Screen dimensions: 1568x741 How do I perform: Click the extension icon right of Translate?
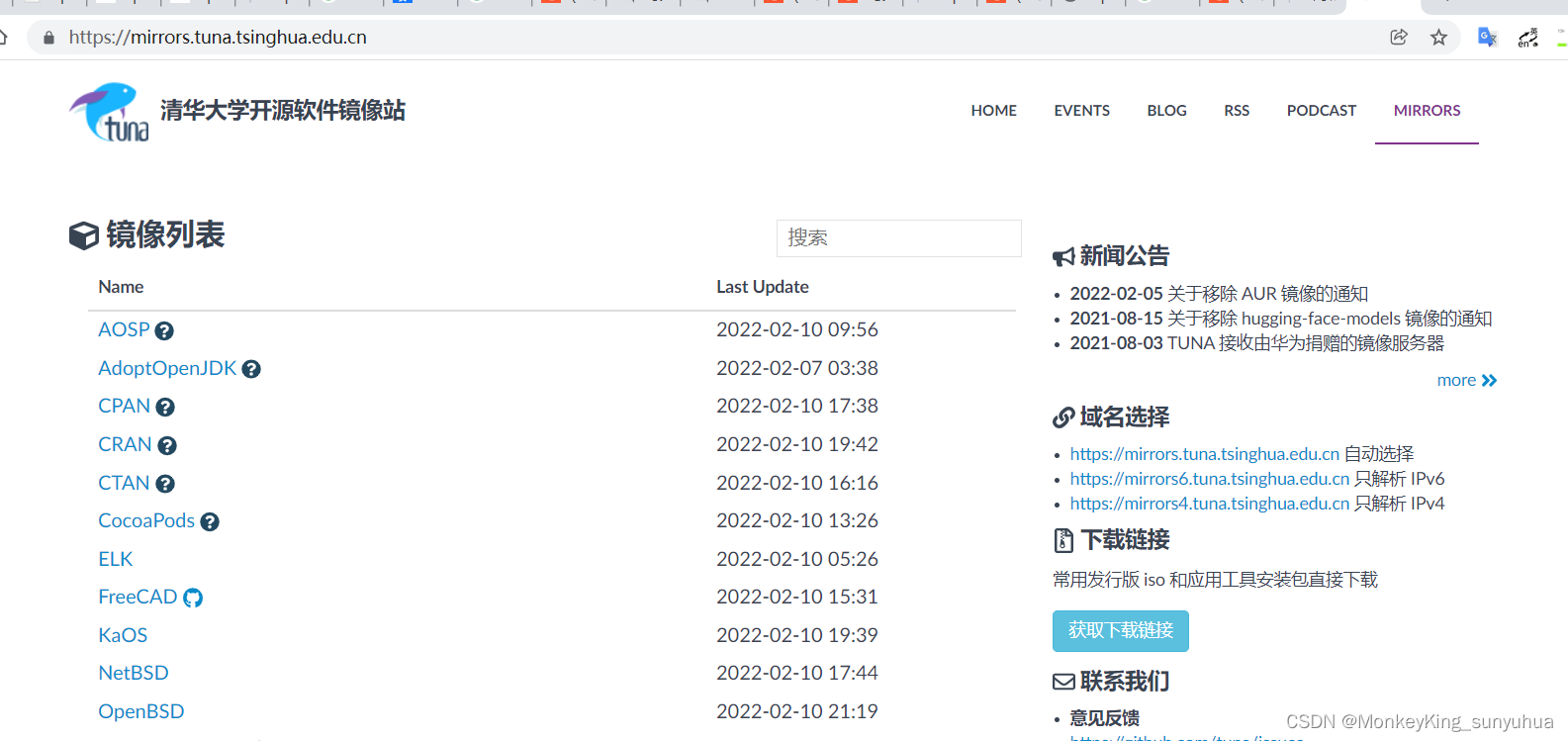pos(1528,38)
